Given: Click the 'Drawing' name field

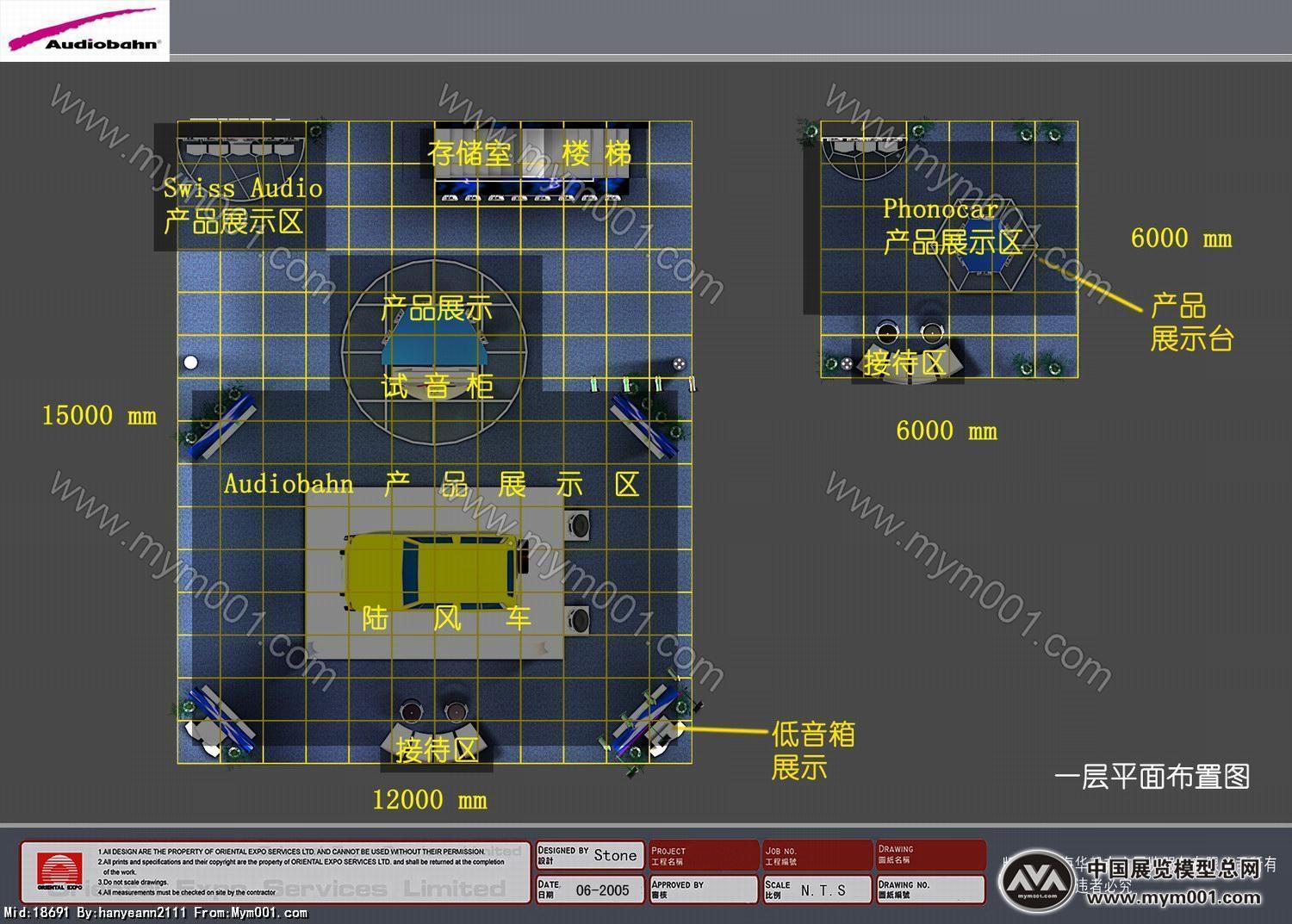Looking at the screenshot, I should (931, 855).
